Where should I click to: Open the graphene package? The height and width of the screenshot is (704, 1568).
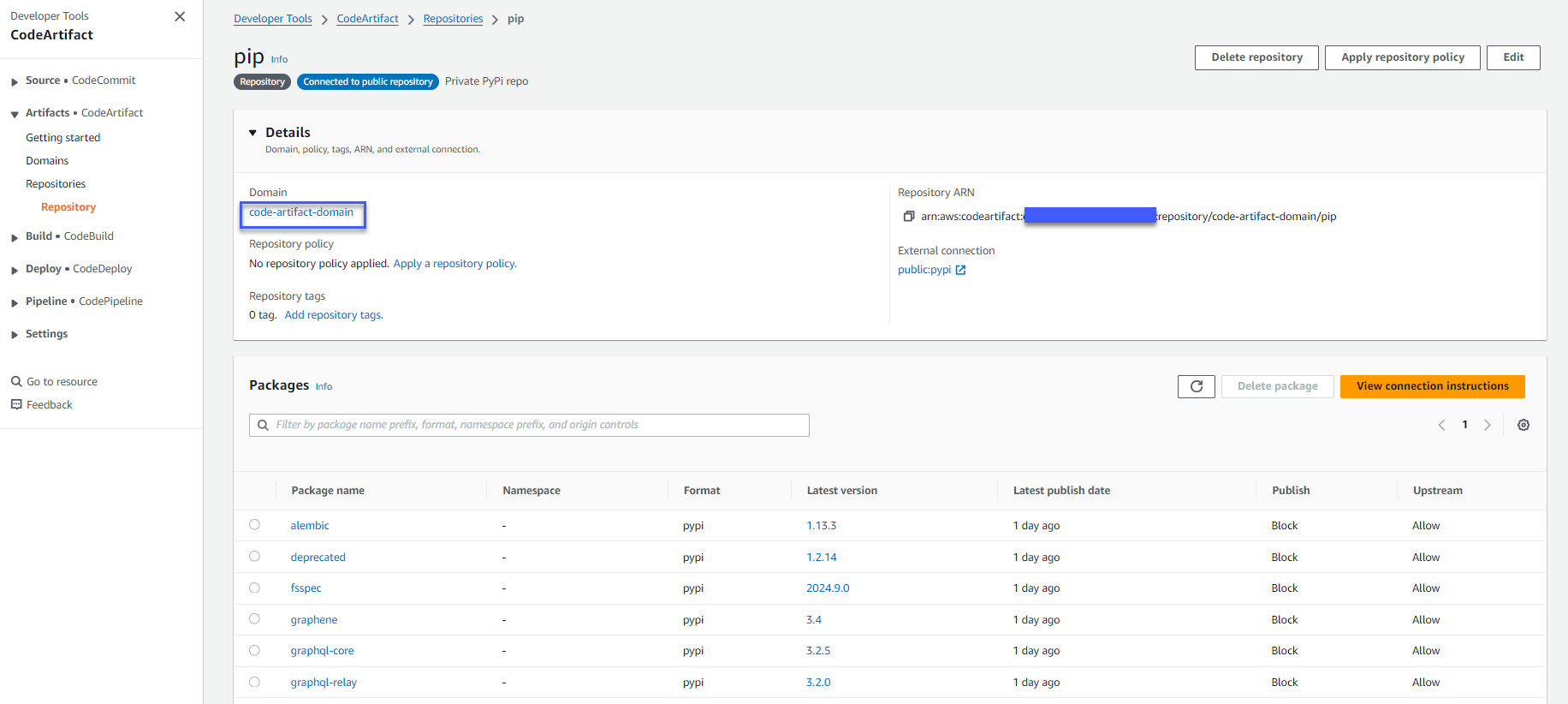click(x=314, y=620)
